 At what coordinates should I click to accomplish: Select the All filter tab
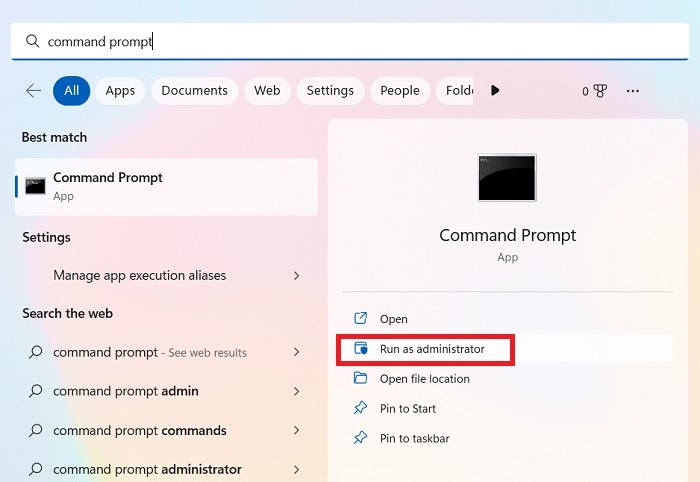point(71,91)
